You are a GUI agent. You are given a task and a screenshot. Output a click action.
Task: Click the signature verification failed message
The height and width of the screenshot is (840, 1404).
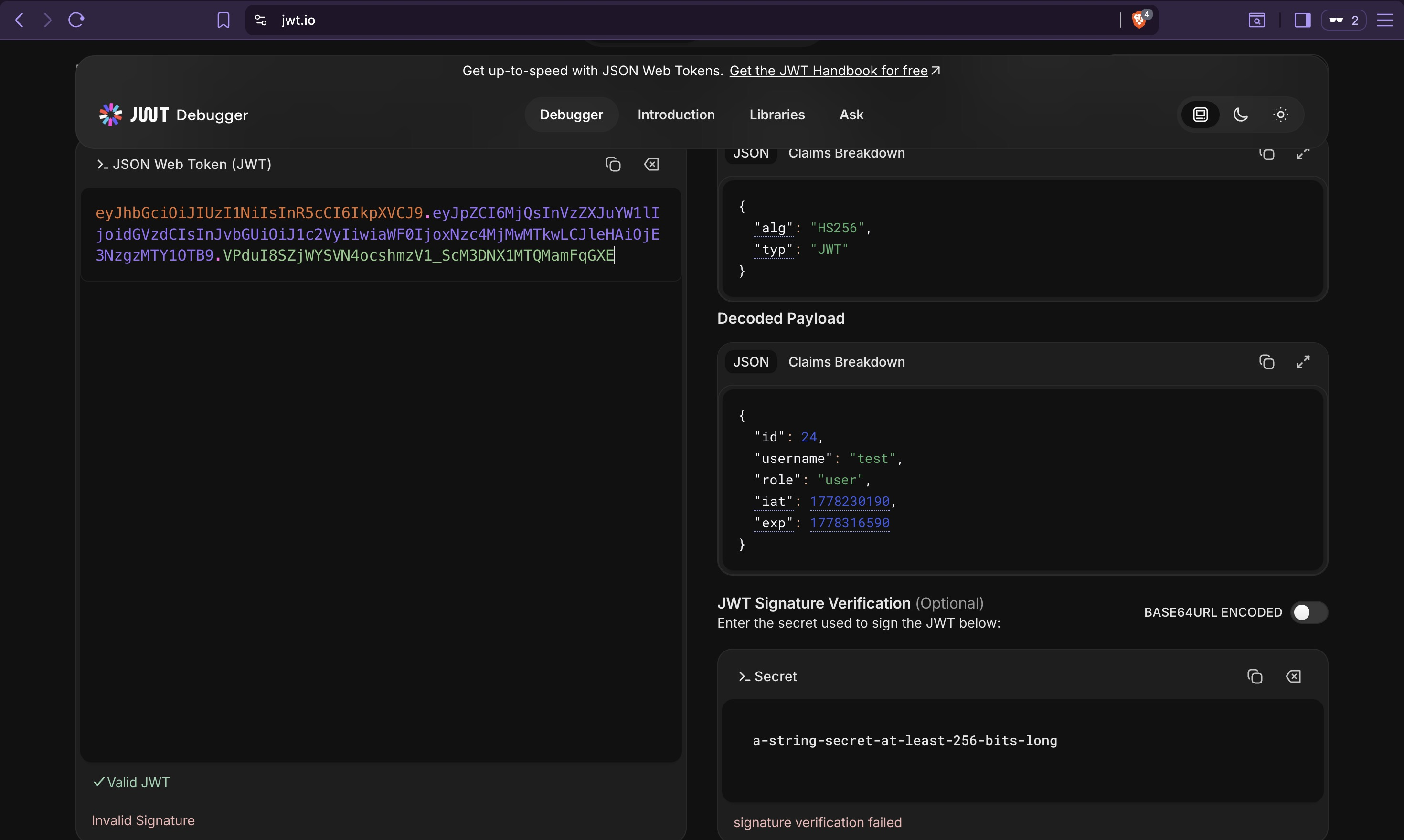coord(817,822)
